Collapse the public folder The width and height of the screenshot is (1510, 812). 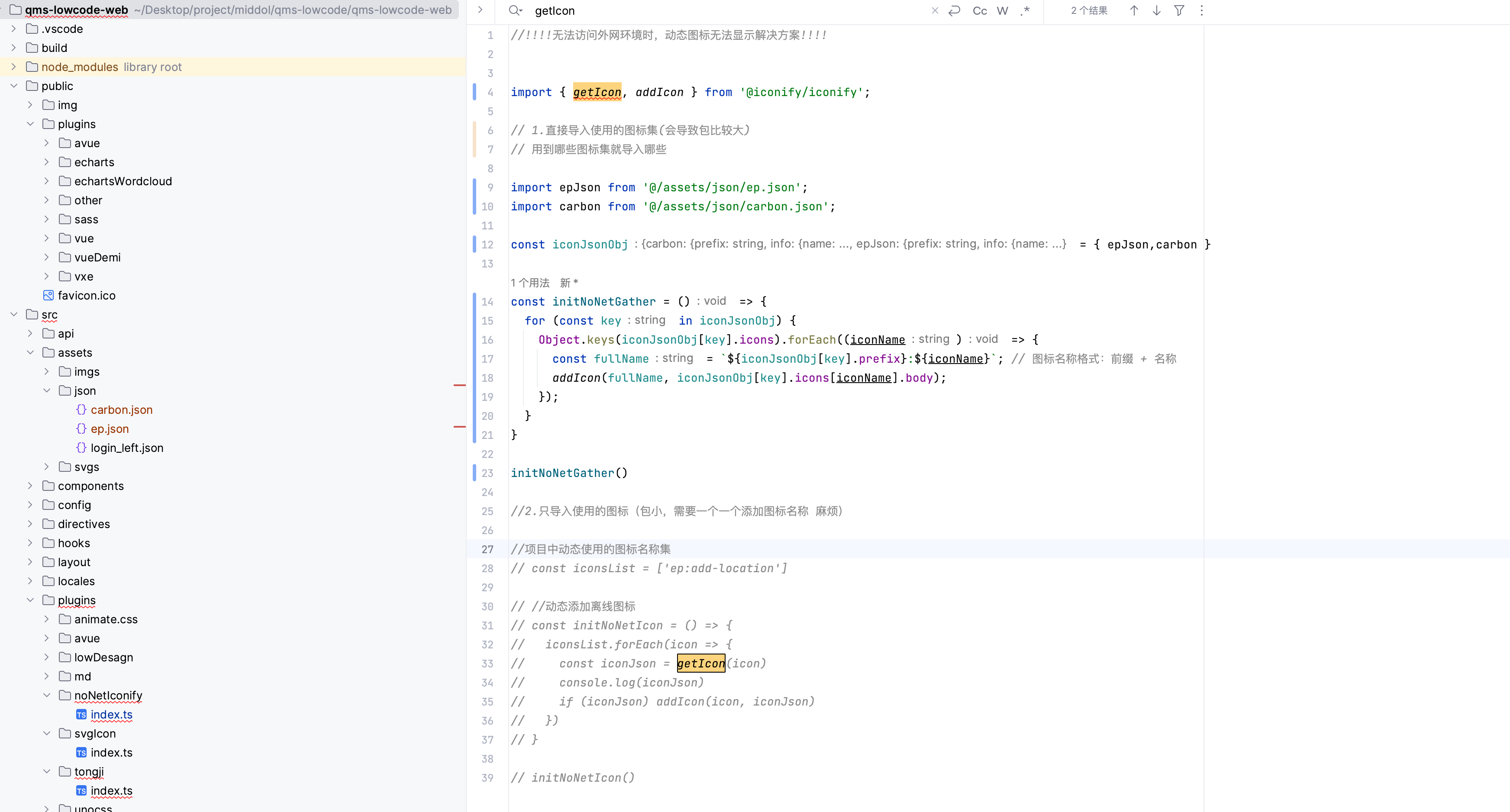[14, 86]
